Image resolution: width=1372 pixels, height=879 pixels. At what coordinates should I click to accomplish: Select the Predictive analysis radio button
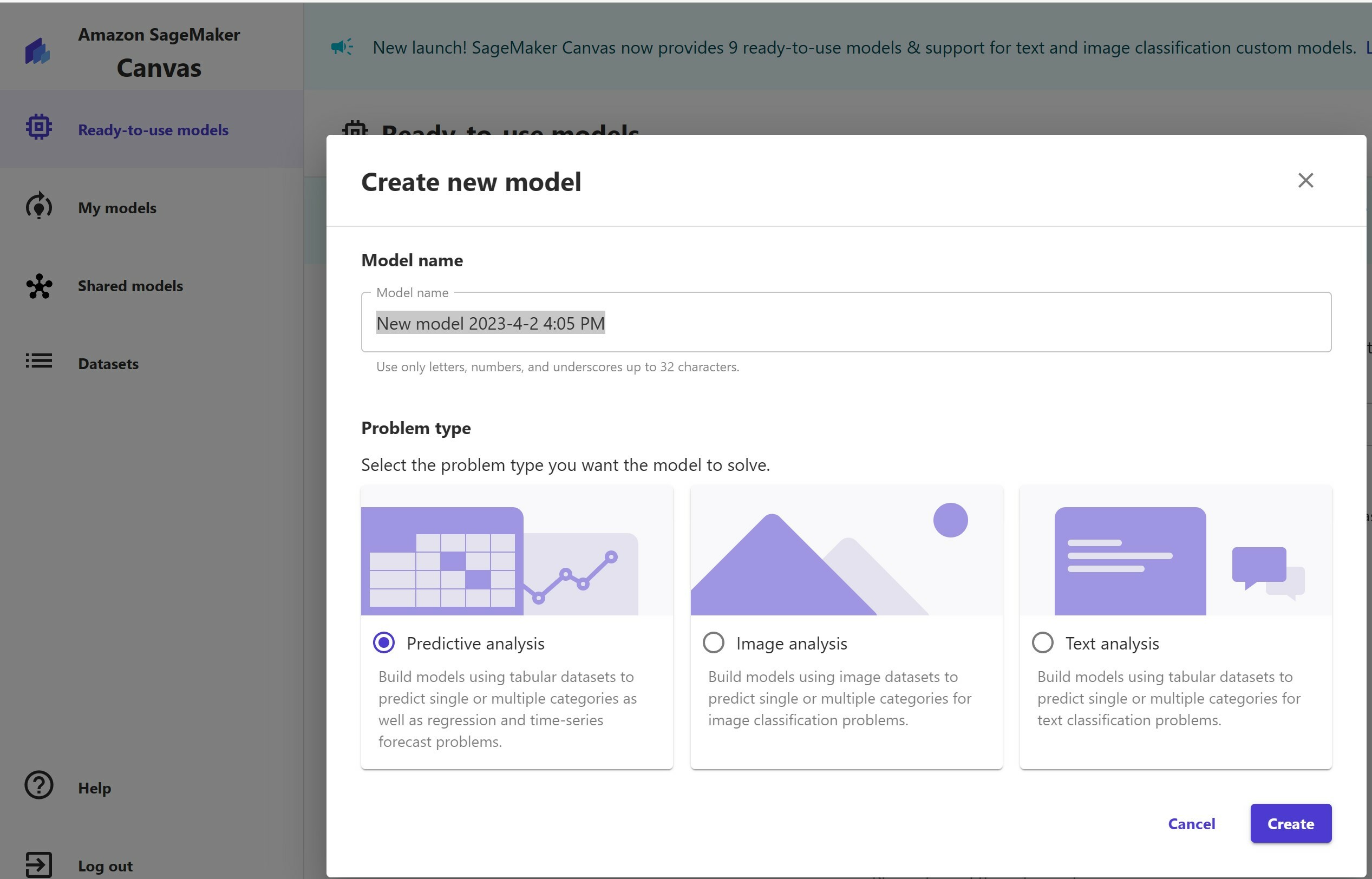coord(384,642)
